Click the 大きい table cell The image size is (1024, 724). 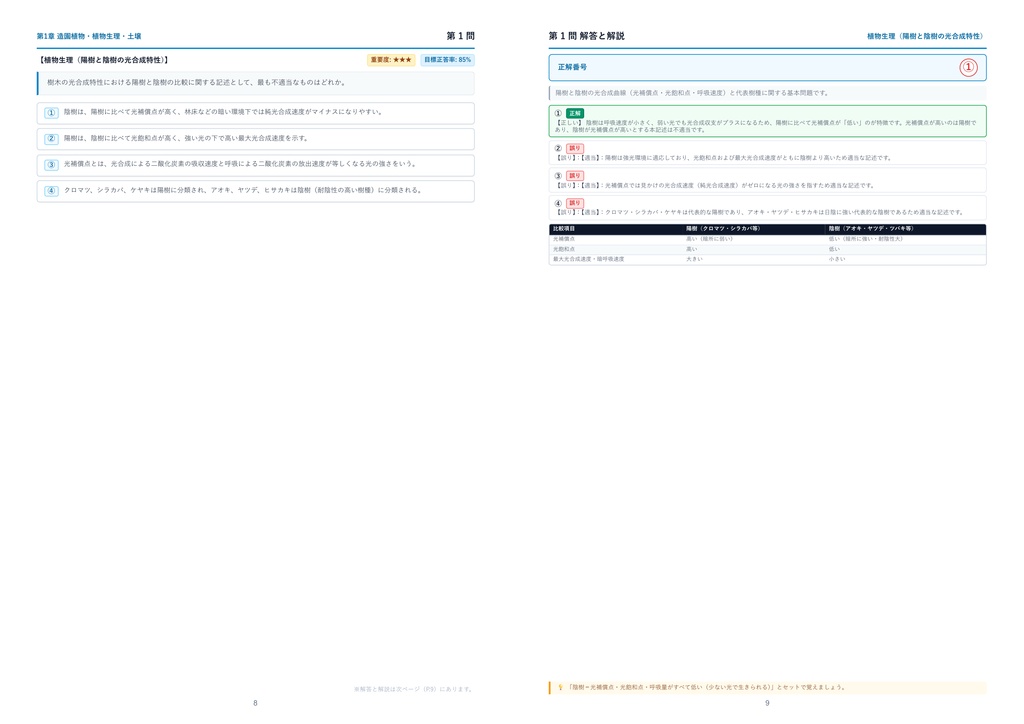(694, 259)
